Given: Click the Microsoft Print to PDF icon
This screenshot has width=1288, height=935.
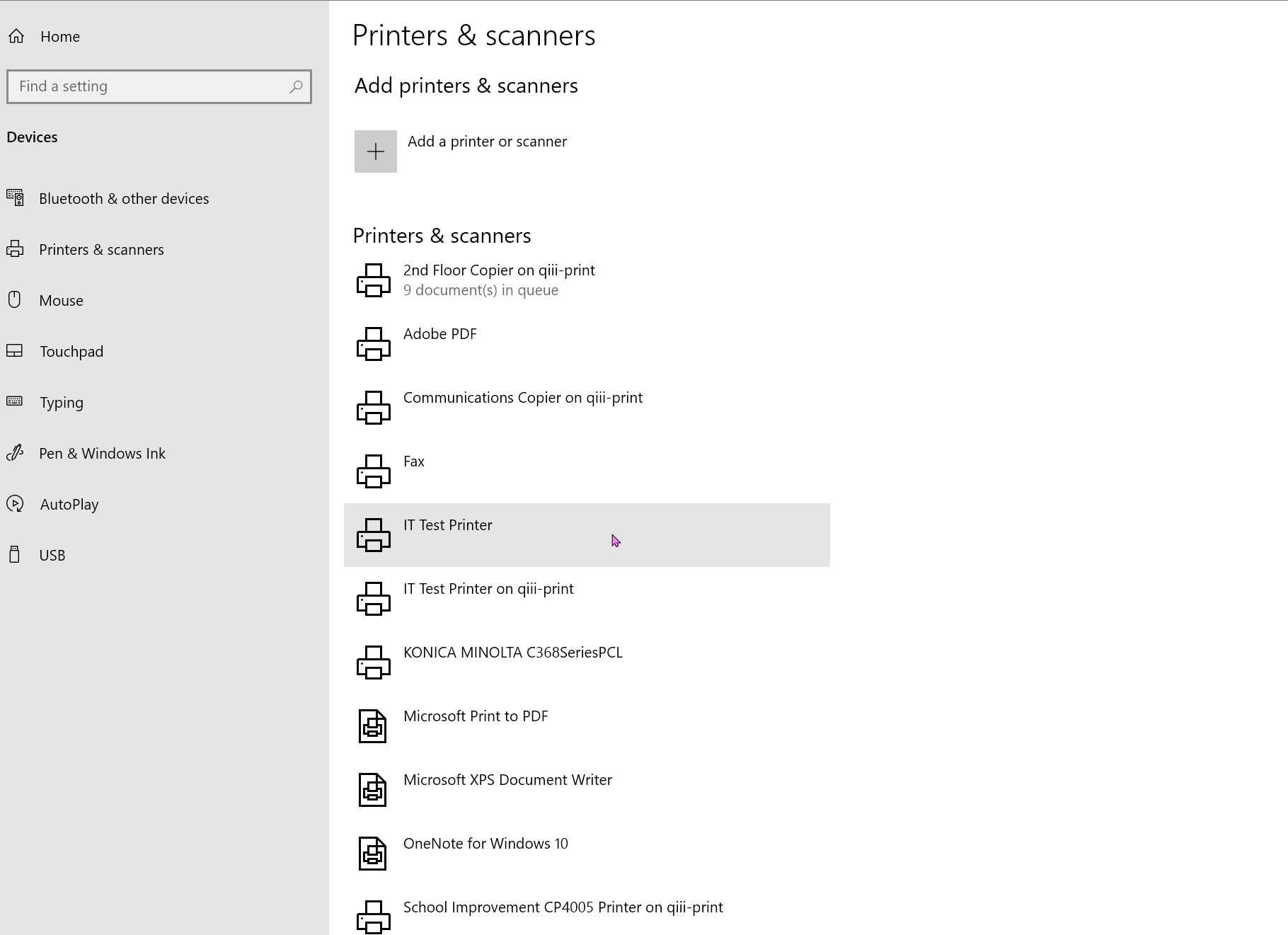Looking at the screenshot, I should (372, 726).
